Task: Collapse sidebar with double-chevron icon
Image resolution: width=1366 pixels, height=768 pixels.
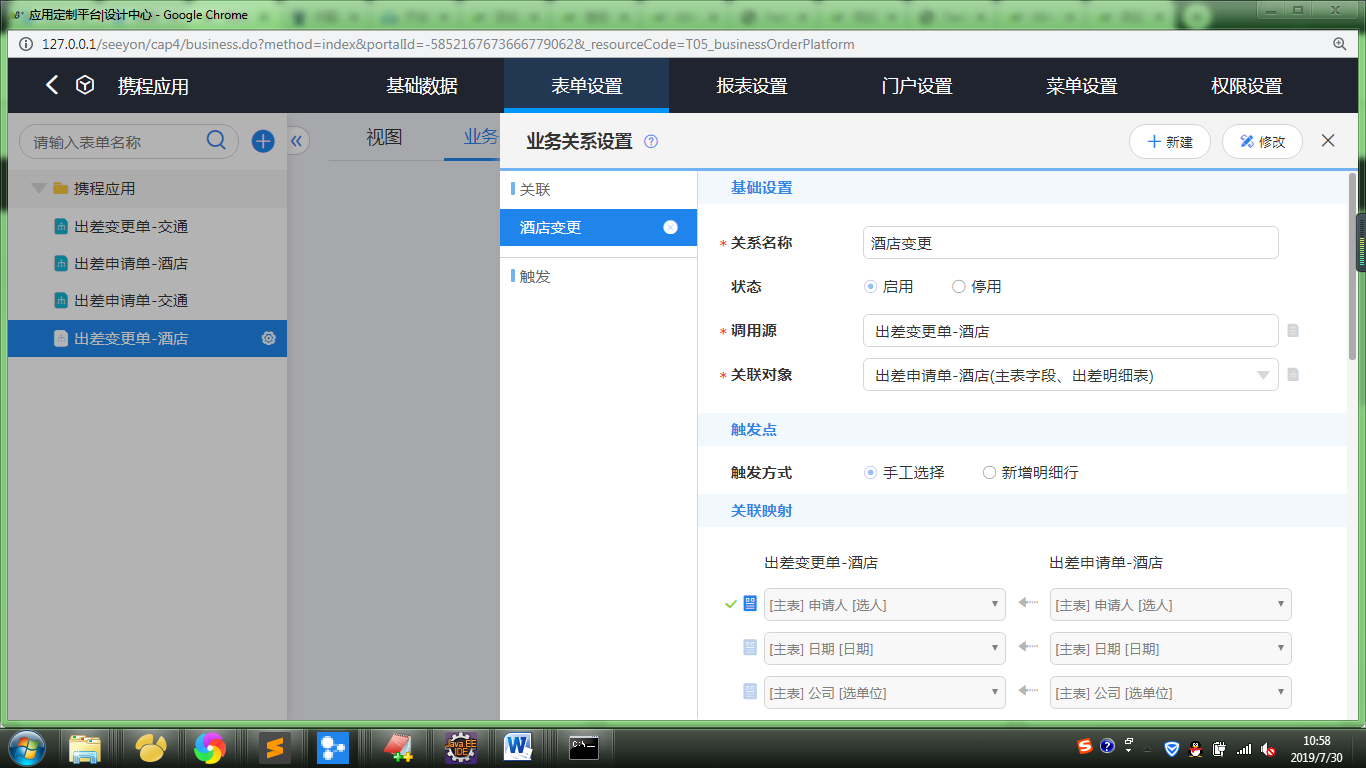Action: point(296,141)
